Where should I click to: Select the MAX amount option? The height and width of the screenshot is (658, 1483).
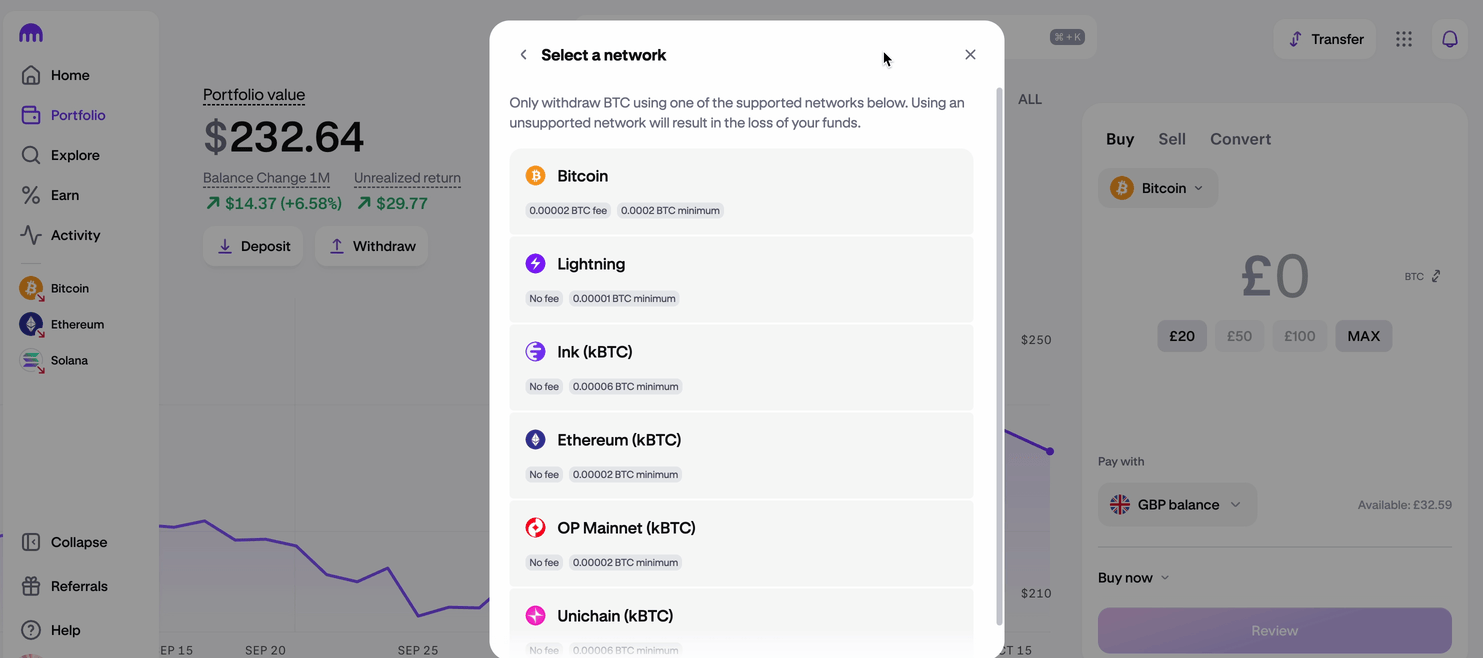[x=1363, y=336]
